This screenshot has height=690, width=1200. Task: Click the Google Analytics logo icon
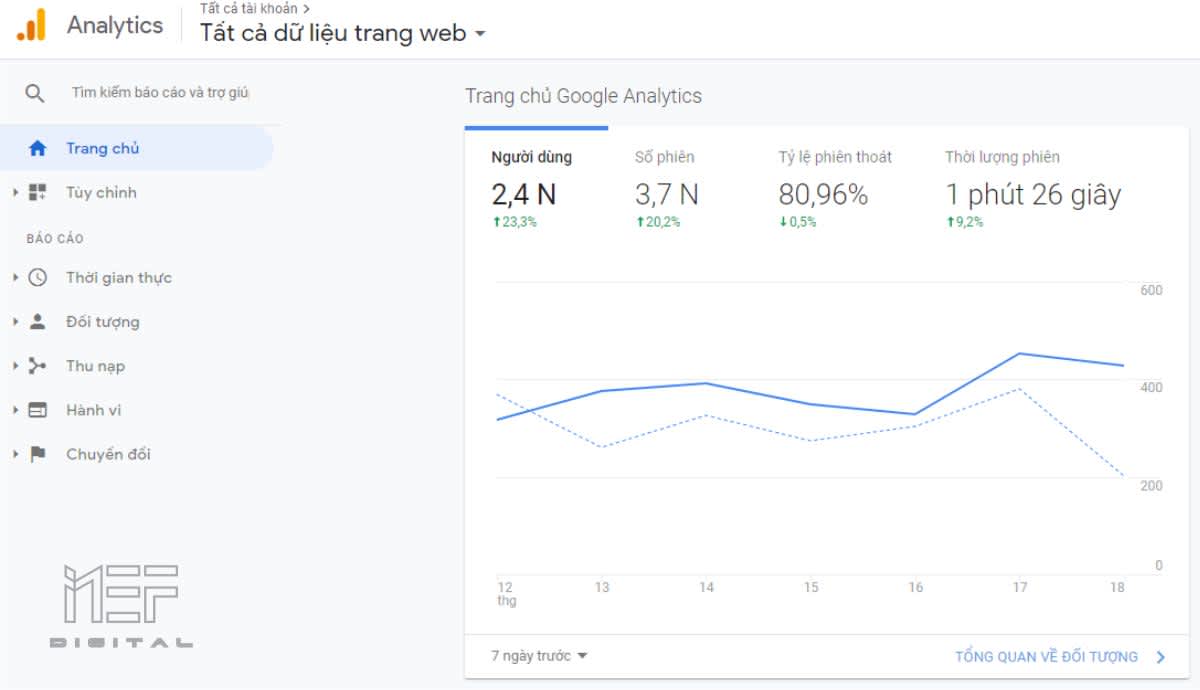(x=31, y=25)
